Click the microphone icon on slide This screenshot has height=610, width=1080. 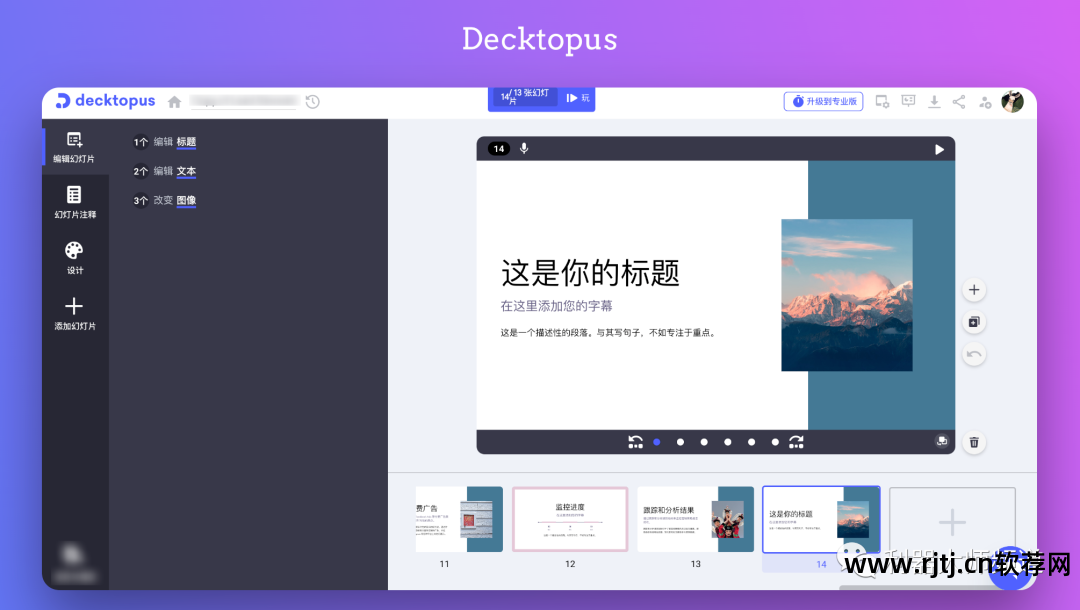[x=524, y=149]
